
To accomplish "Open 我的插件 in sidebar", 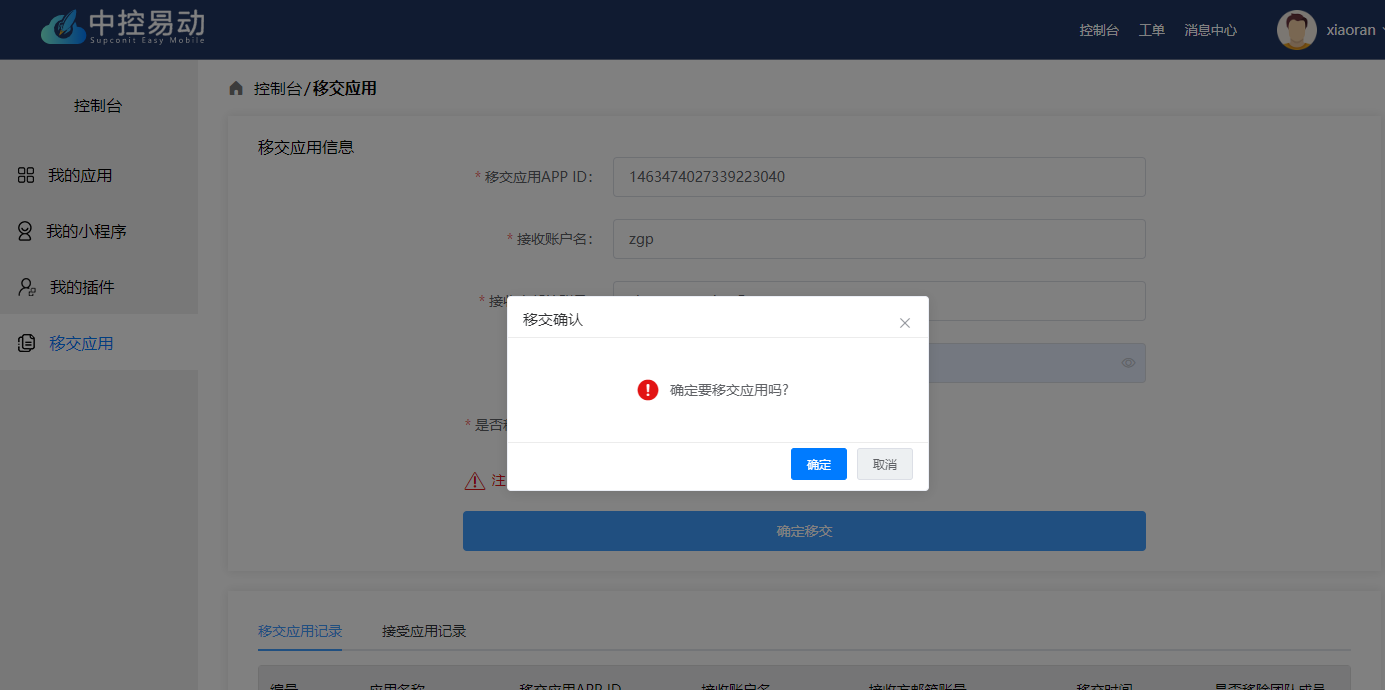I will click(x=82, y=287).
